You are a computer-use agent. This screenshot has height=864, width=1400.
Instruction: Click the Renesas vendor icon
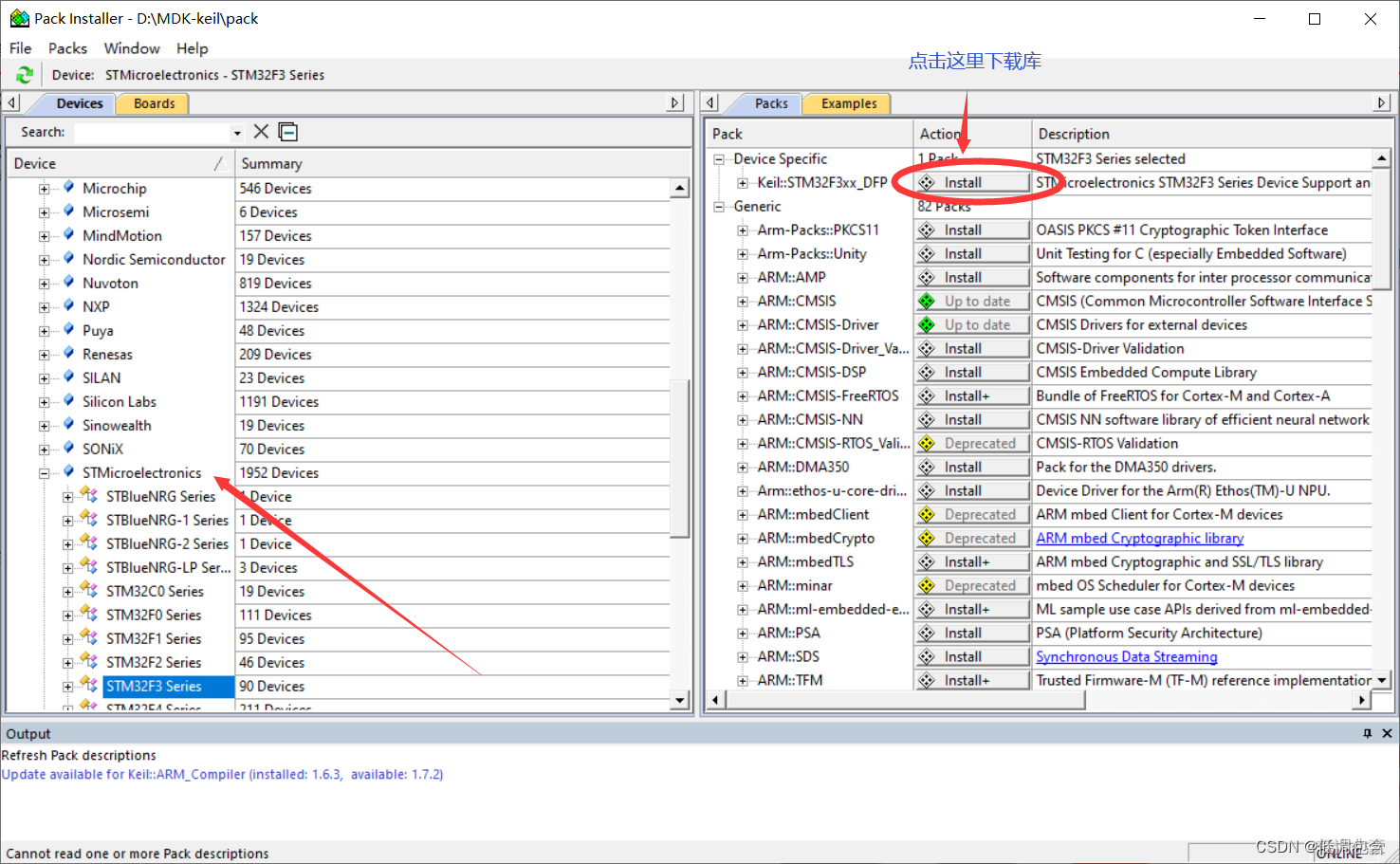68,354
